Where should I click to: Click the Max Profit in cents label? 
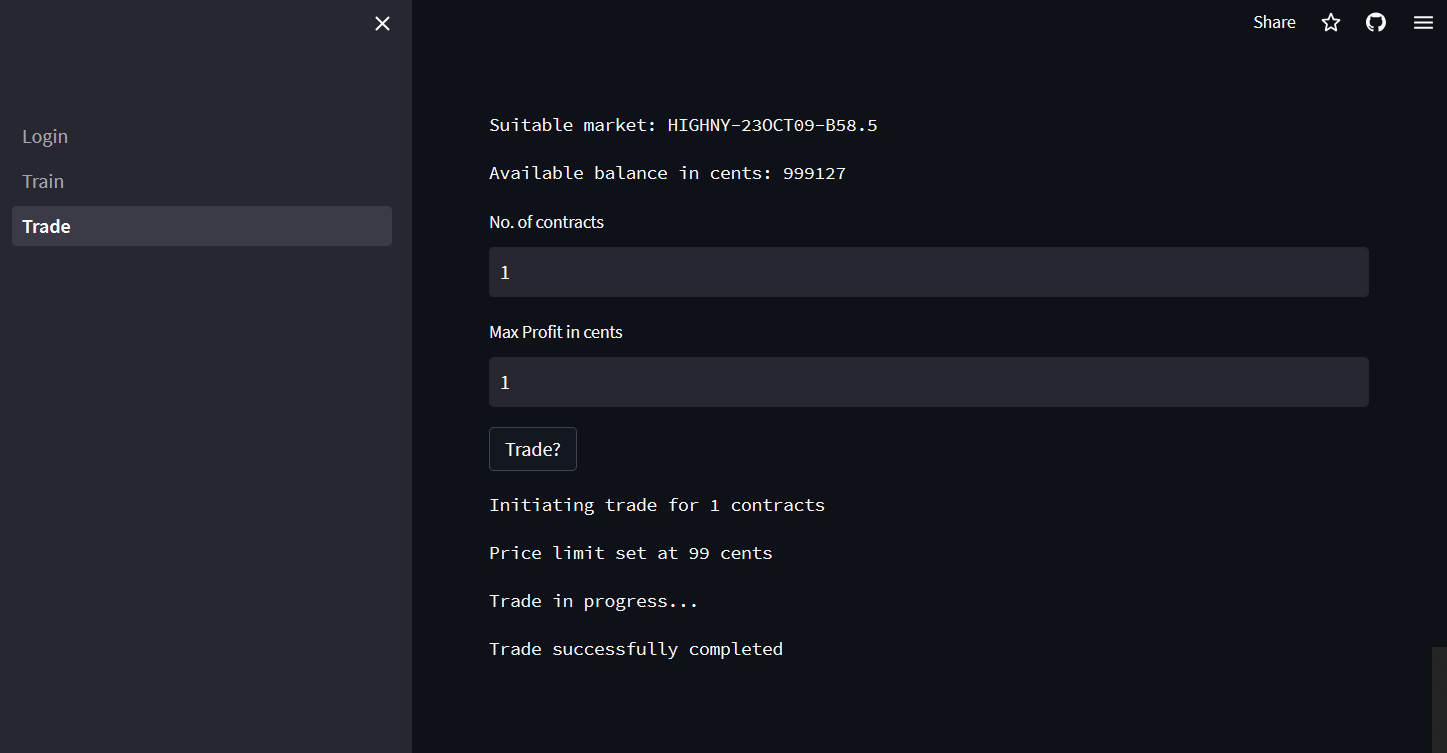tap(556, 332)
